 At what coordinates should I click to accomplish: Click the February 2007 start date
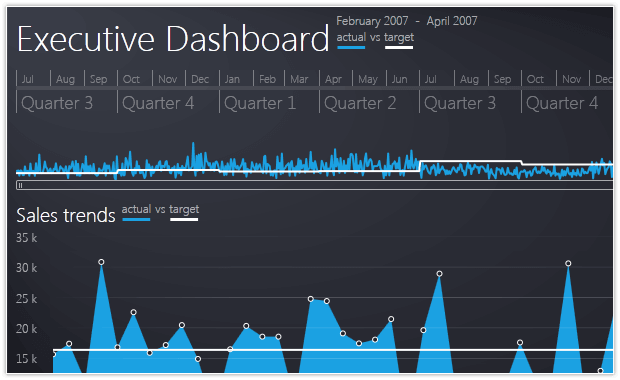[372, 21]
